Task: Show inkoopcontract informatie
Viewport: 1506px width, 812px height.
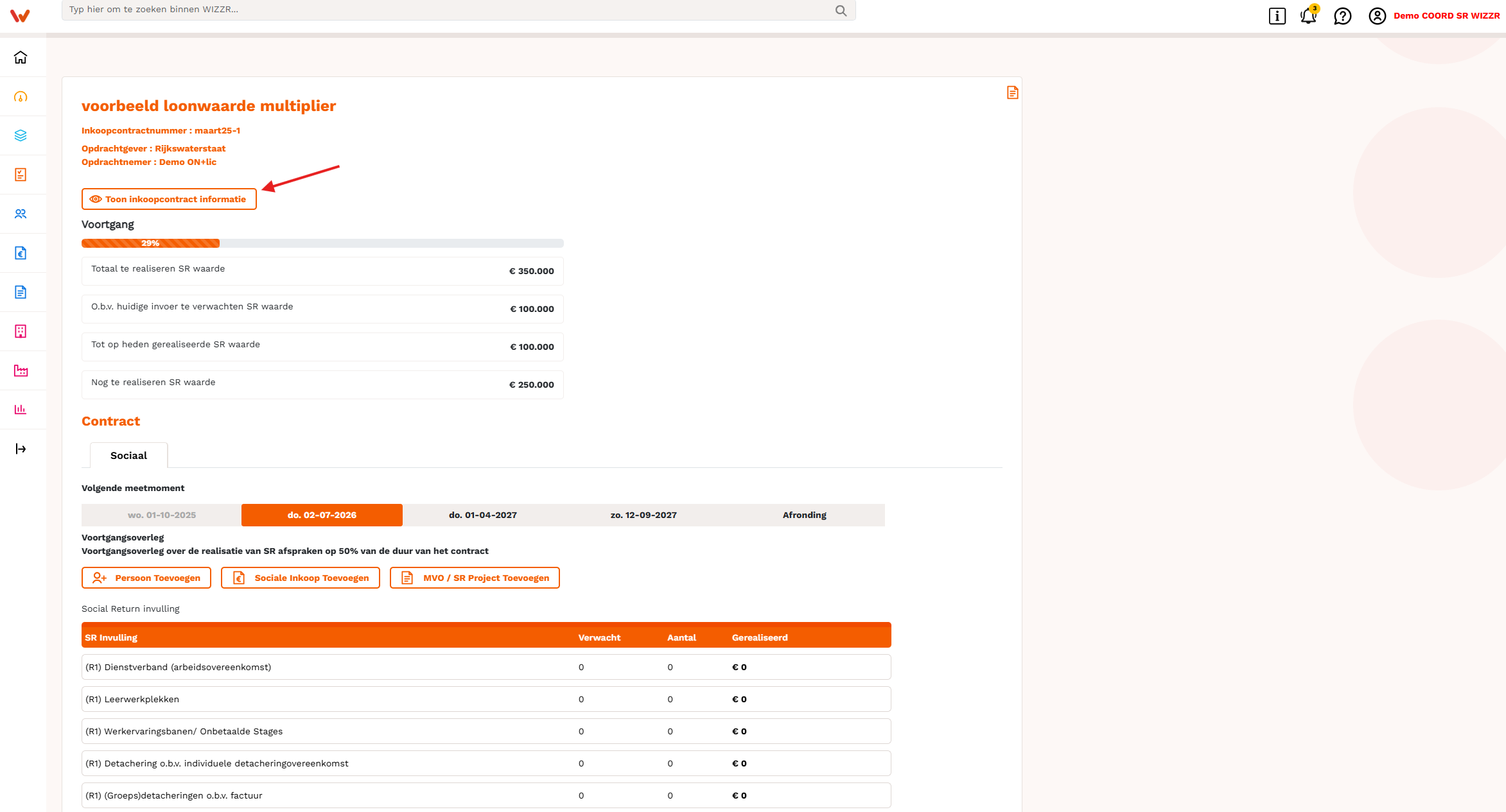Action: tap(169, 199)
